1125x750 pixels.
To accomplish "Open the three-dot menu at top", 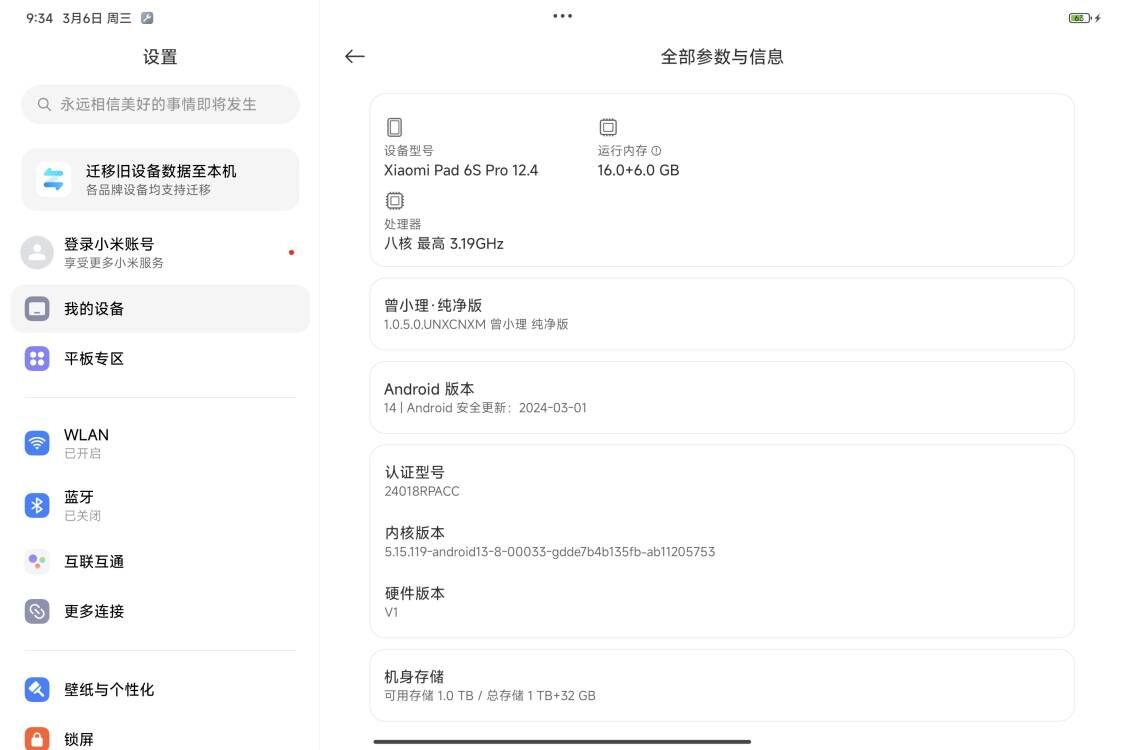I will pos(562,16).
